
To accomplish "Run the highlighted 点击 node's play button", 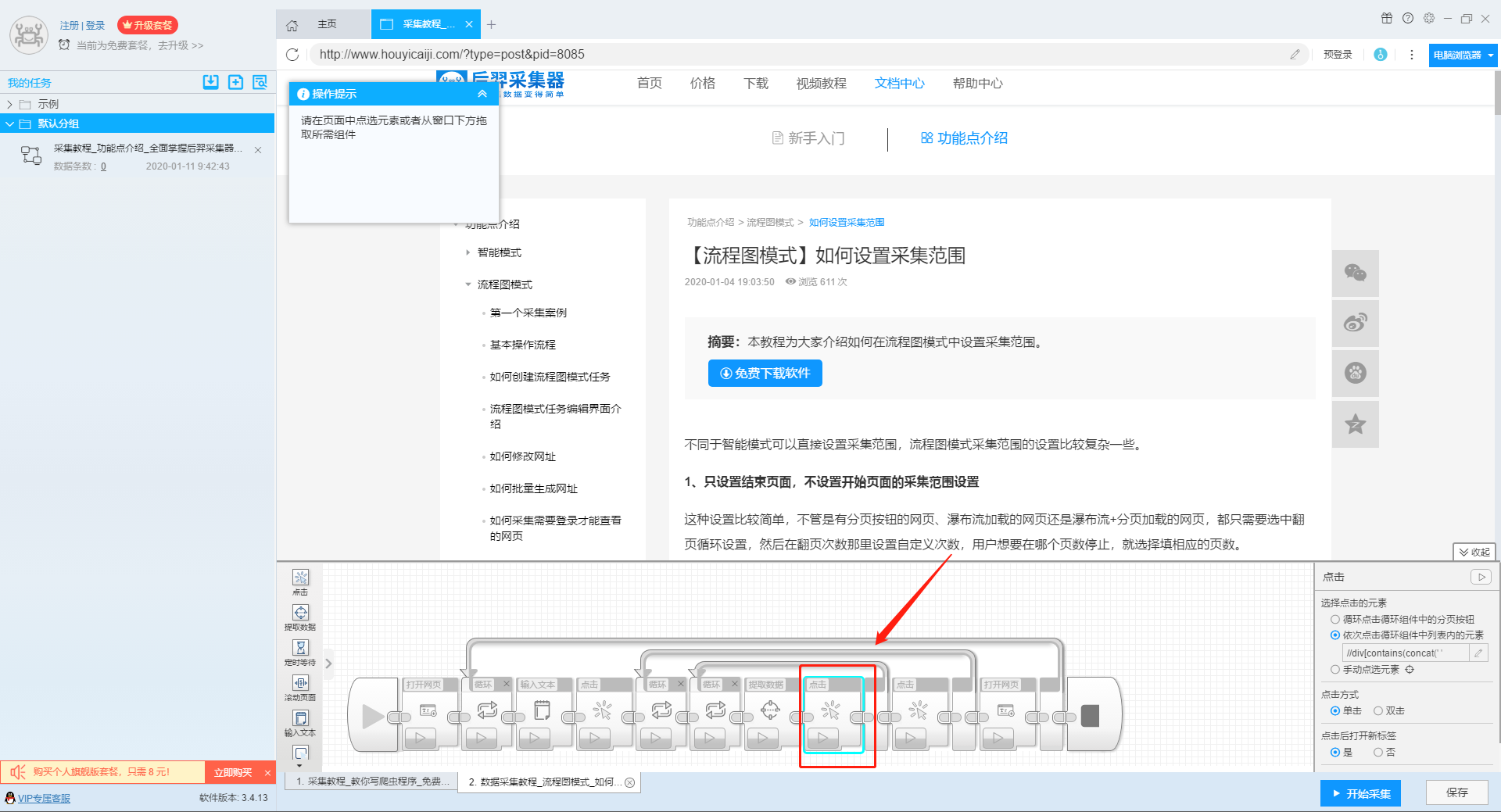I will click(x=822, y=737).
